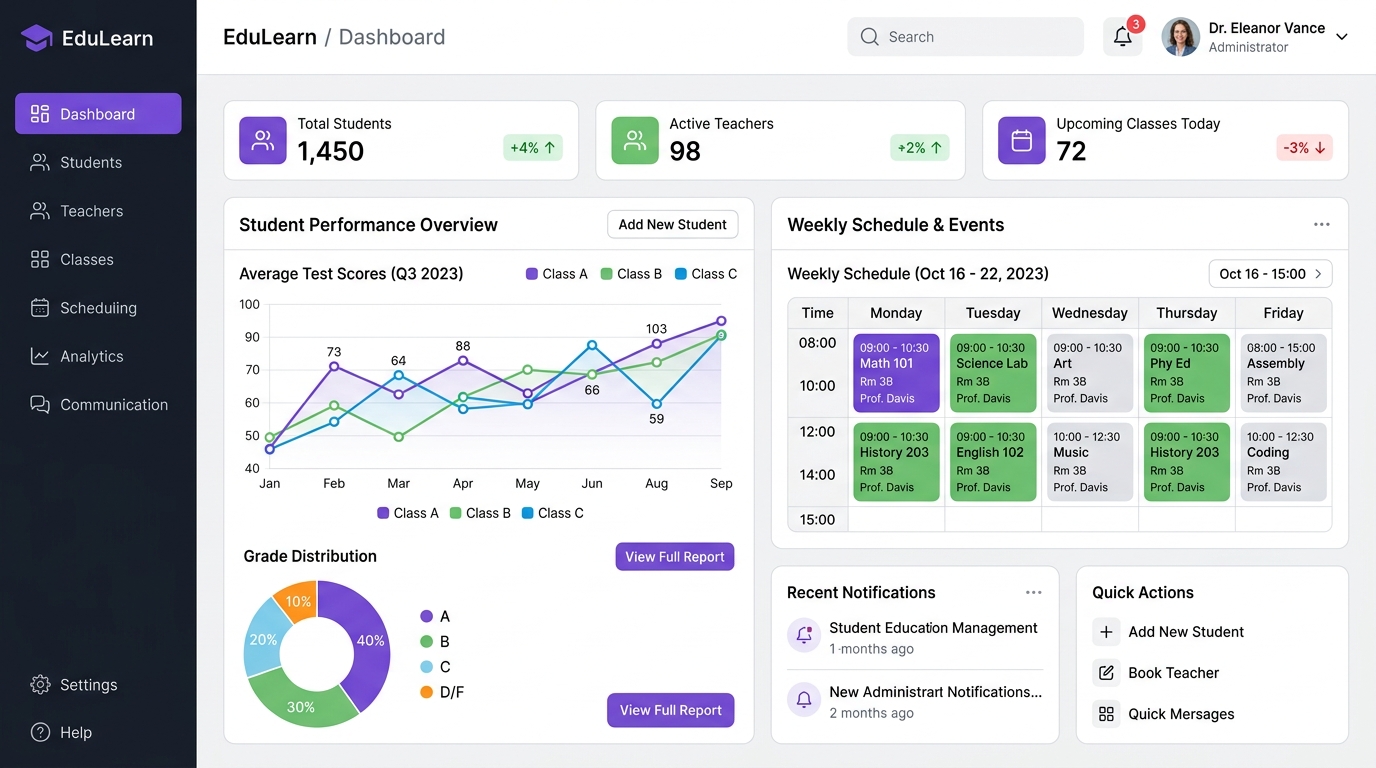The height and width of the screenshot is (768, 1376).
Task: Focus the Search input field
Action: click(965, 37)
